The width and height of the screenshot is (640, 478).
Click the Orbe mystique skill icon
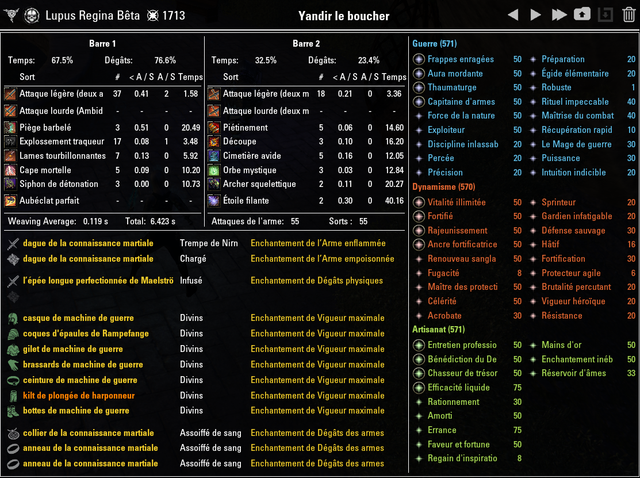coord(213,170)
